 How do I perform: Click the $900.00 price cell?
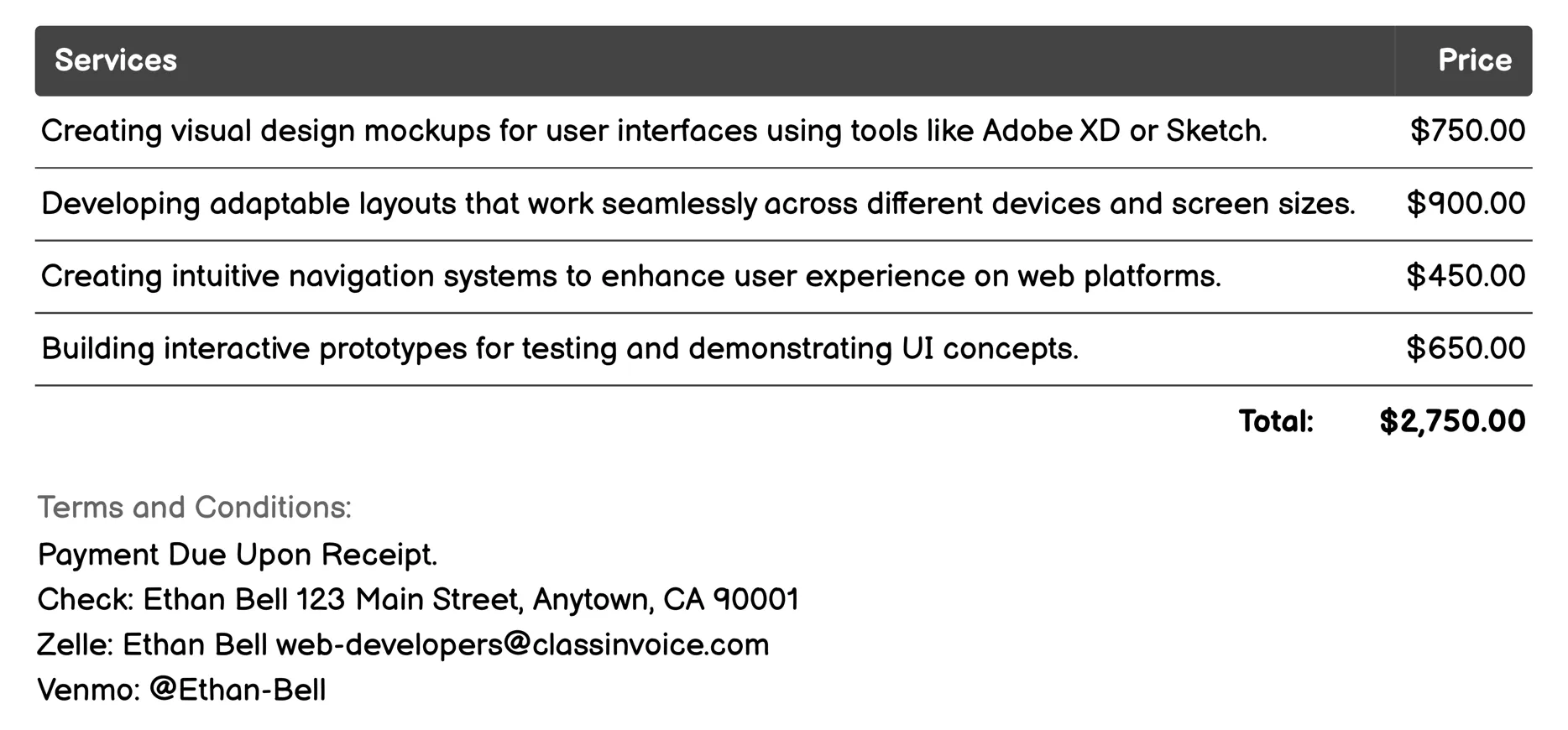coord(1466,204)
